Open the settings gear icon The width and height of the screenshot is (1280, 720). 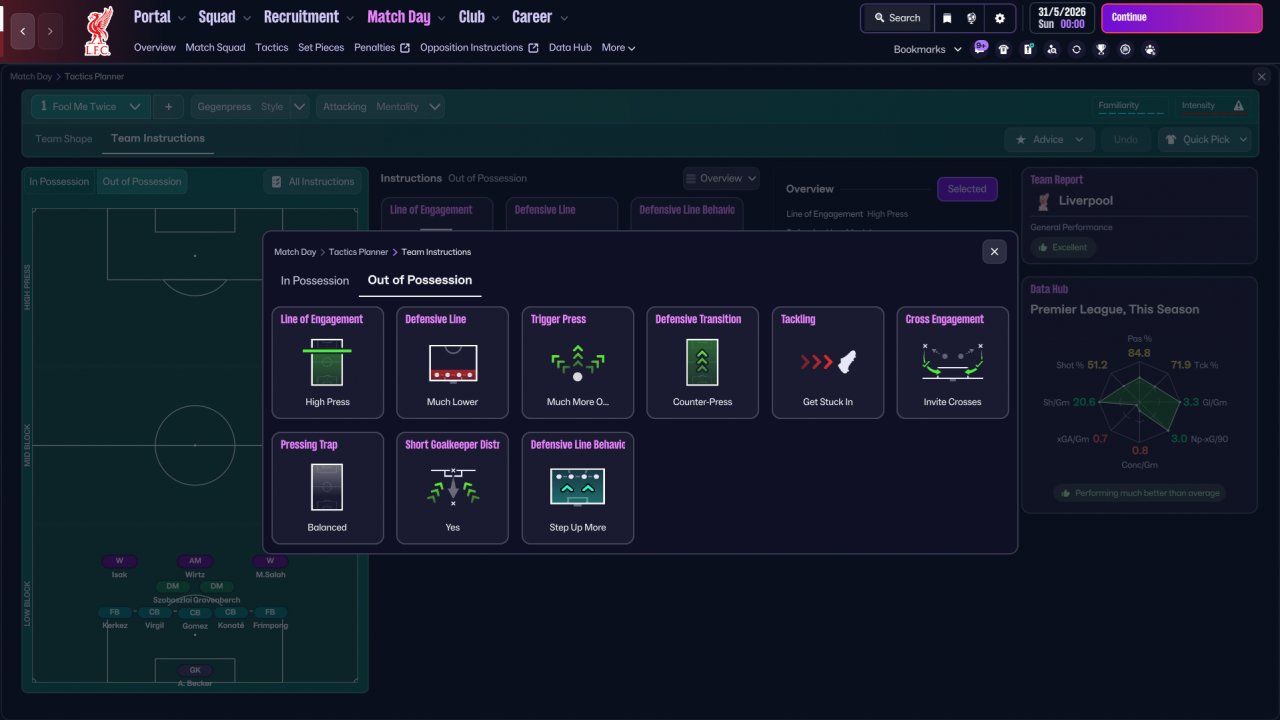click(1000, 18)
